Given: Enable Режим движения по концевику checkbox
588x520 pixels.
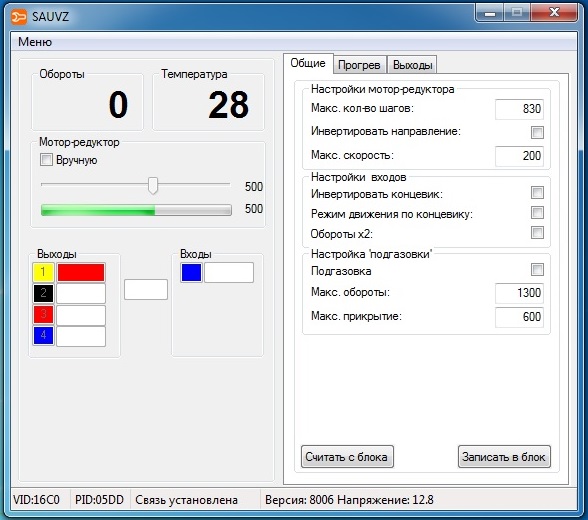Looking at the screenshot, I should [x=537, y=213].
